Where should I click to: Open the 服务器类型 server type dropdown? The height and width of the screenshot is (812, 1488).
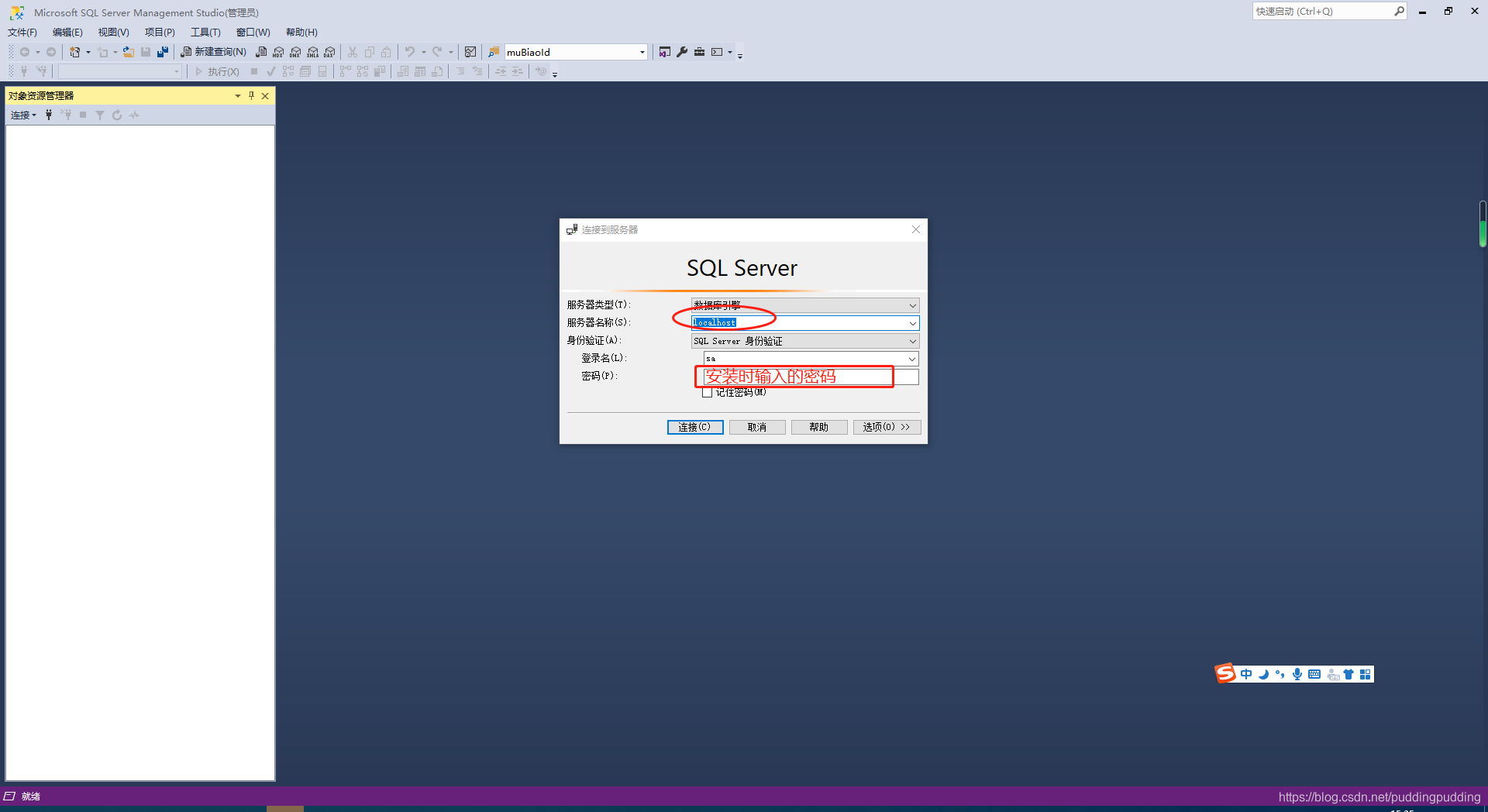pyautogui.click(x=912, y=305)
